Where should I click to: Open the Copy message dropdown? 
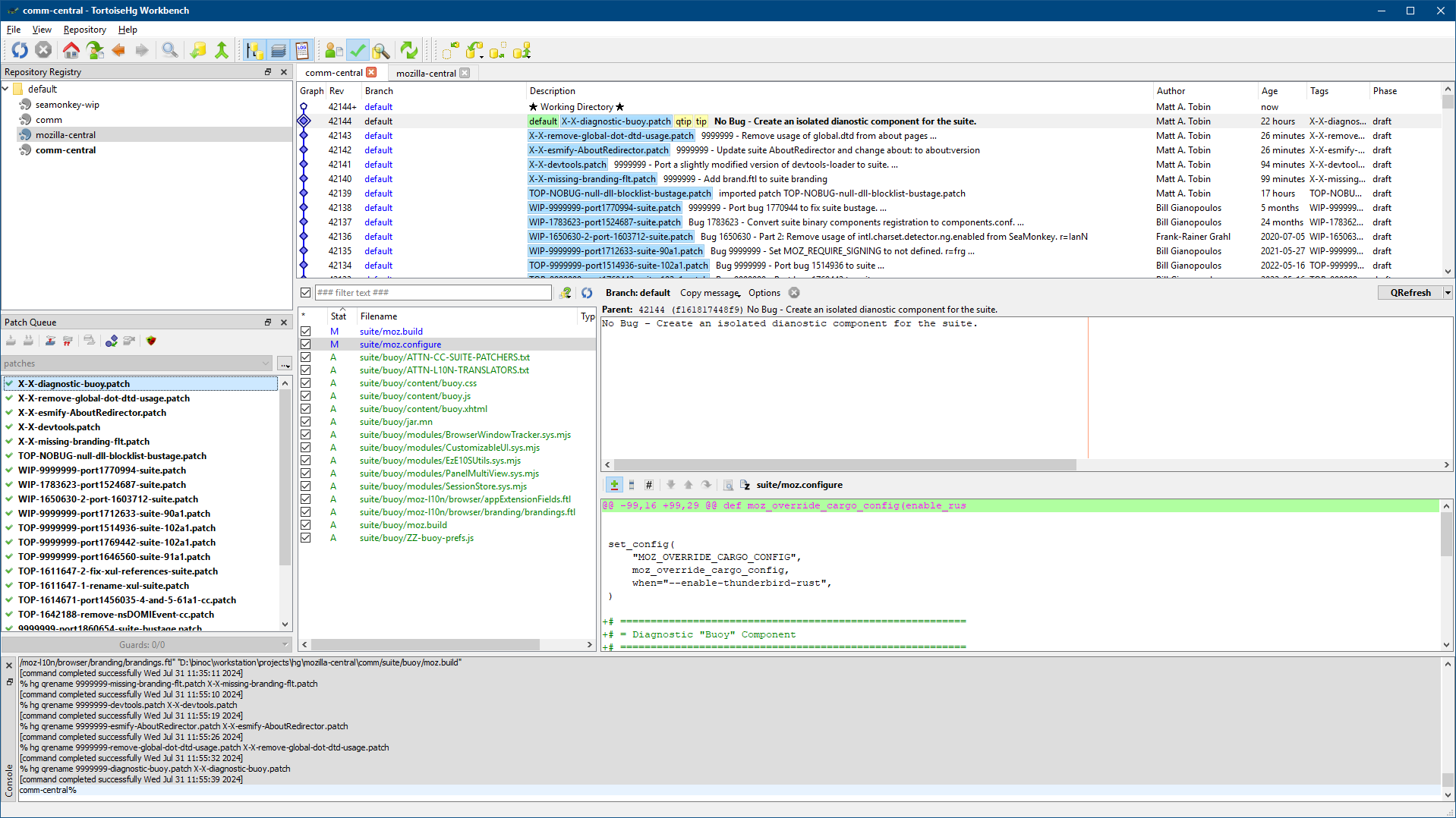711,293
